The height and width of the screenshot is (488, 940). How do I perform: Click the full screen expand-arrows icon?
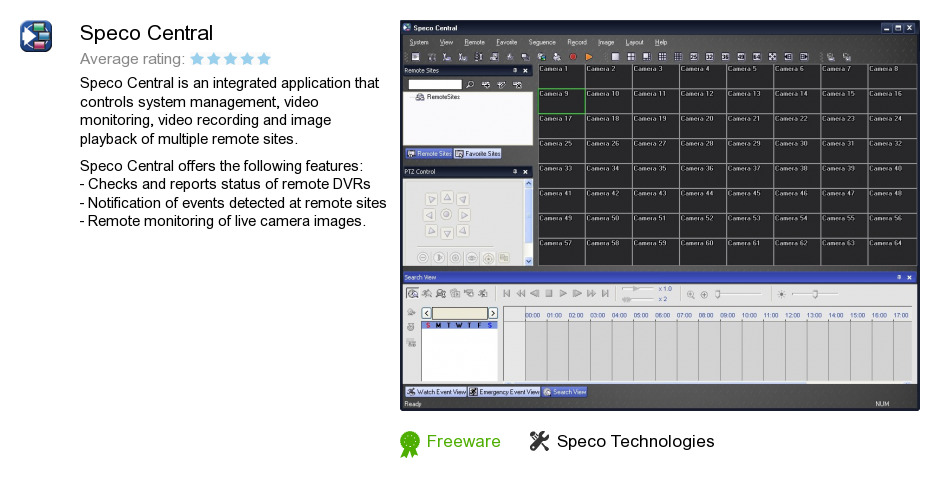tap(772, 57)
